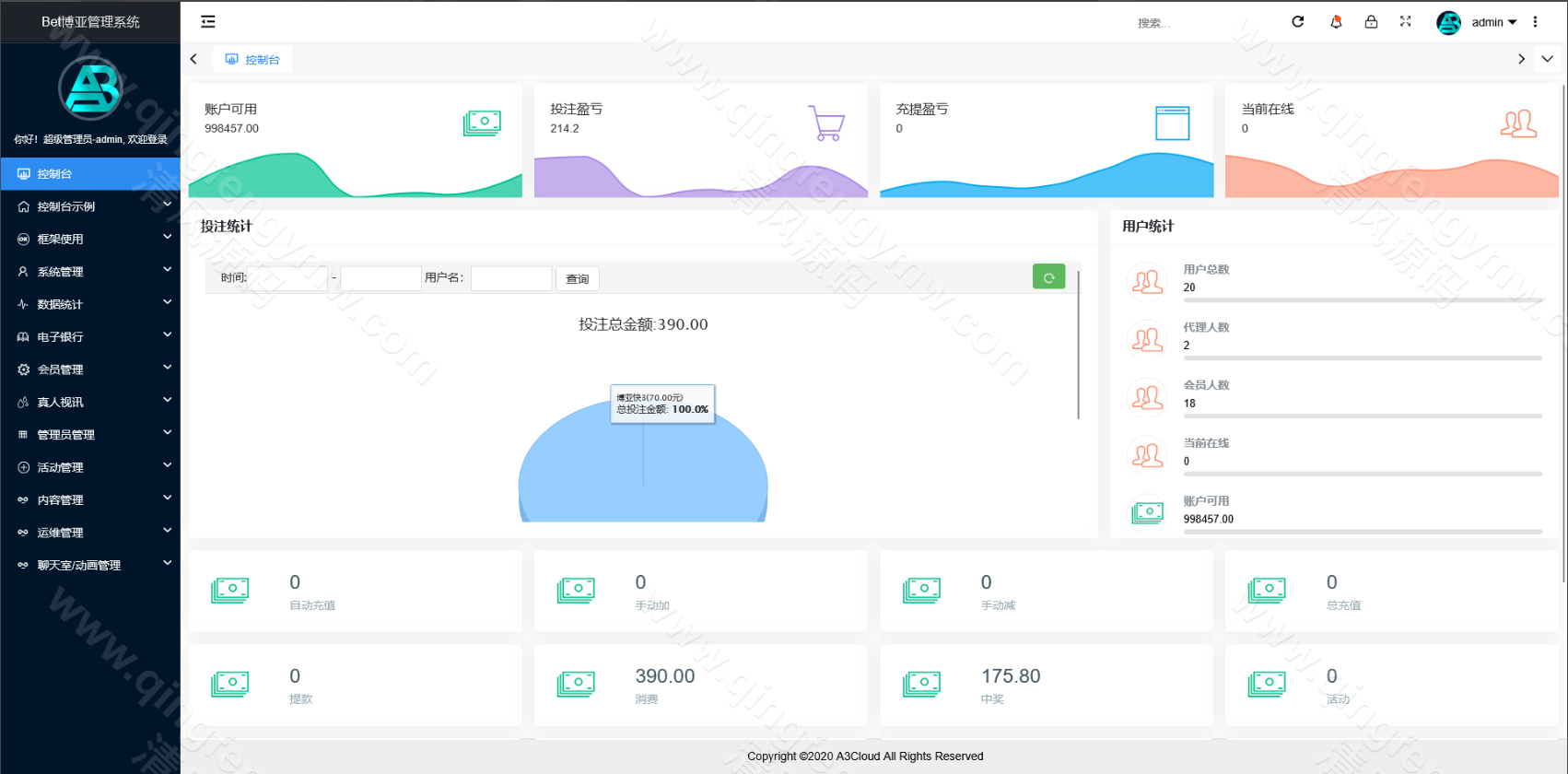
Task: Click the refresh icon in top bar
Action: coord(1297,22)
